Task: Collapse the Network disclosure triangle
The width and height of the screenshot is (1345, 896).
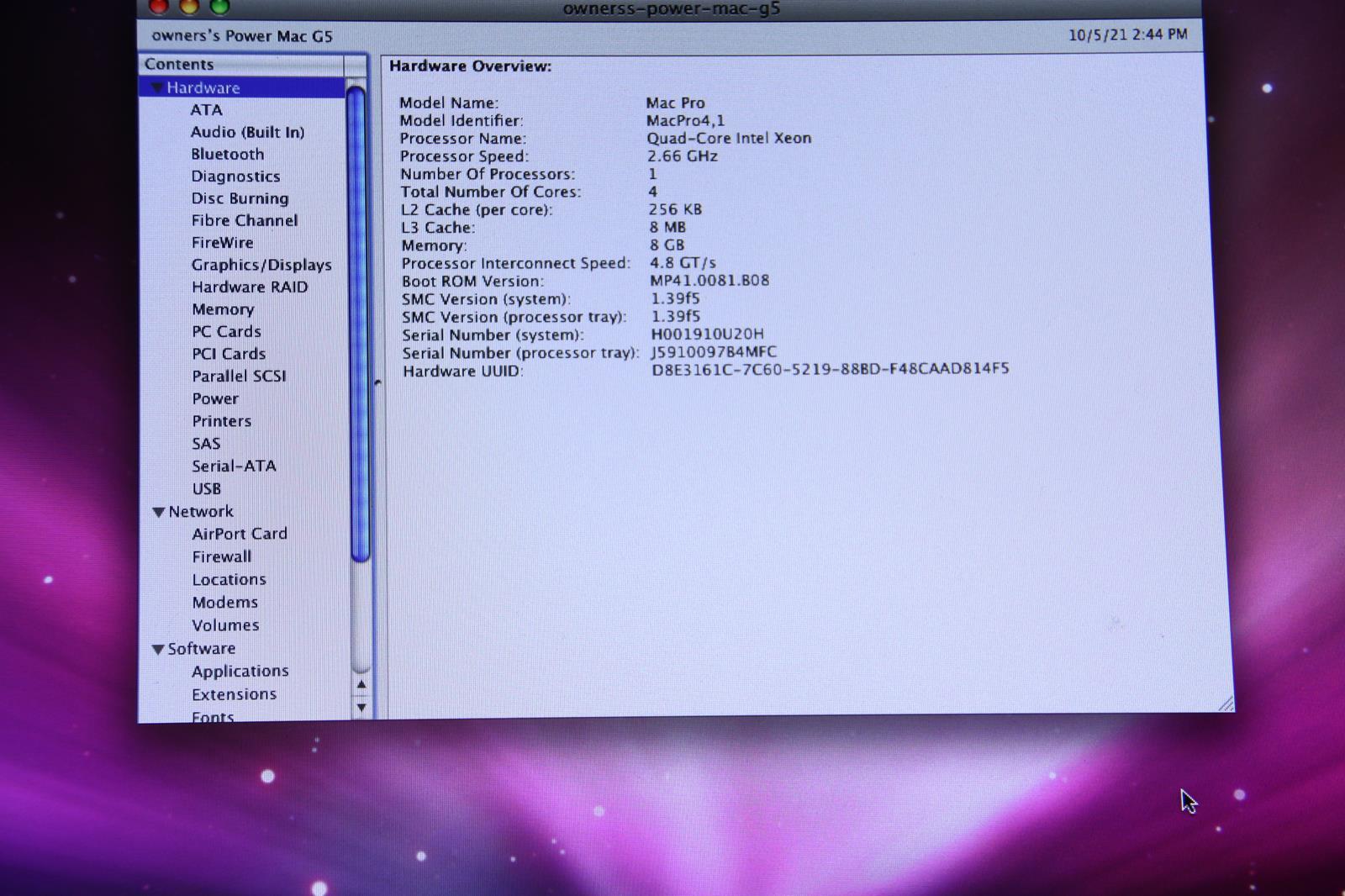Action: (158, 512)
